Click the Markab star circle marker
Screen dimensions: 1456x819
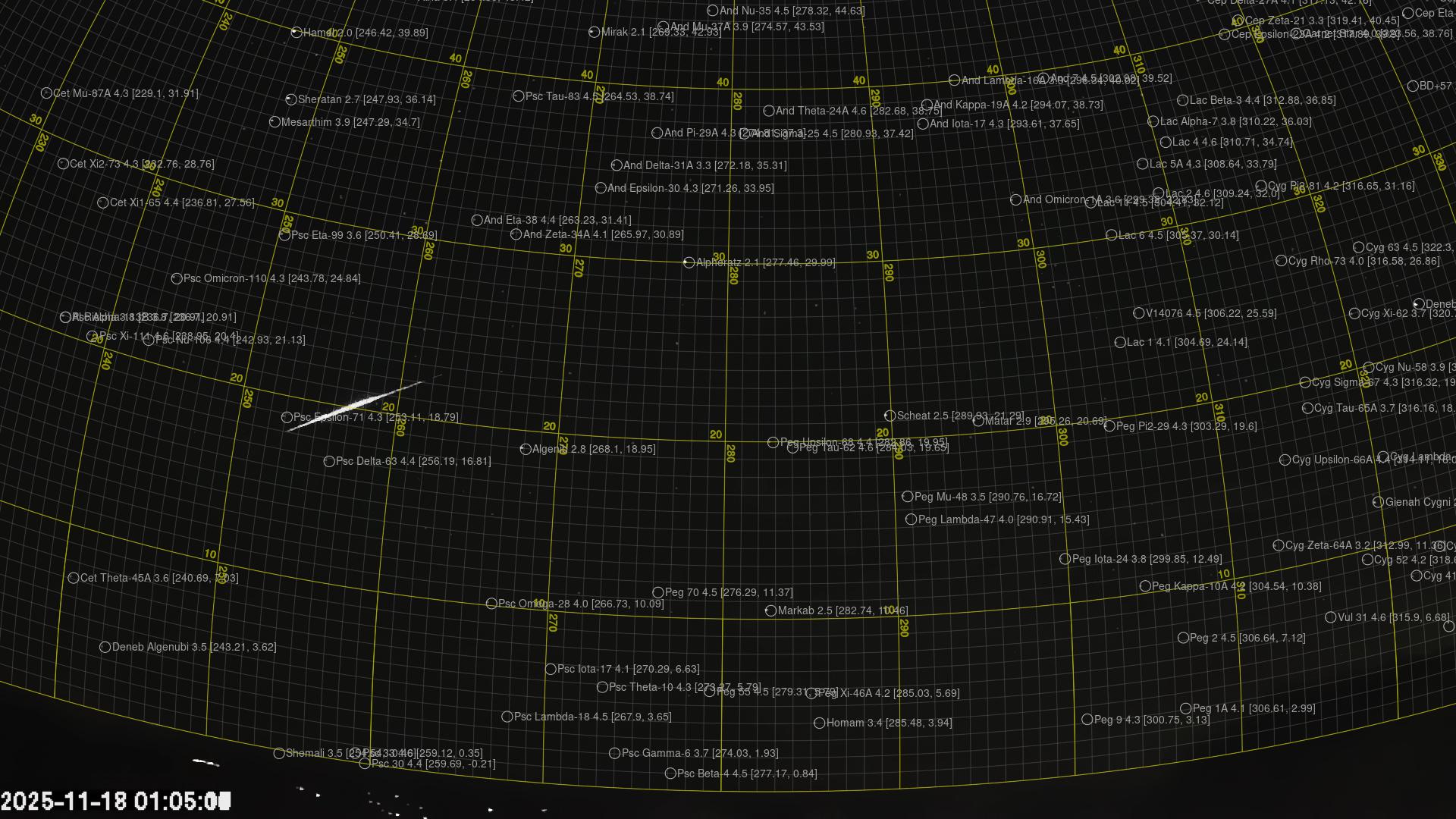(770, 610)
